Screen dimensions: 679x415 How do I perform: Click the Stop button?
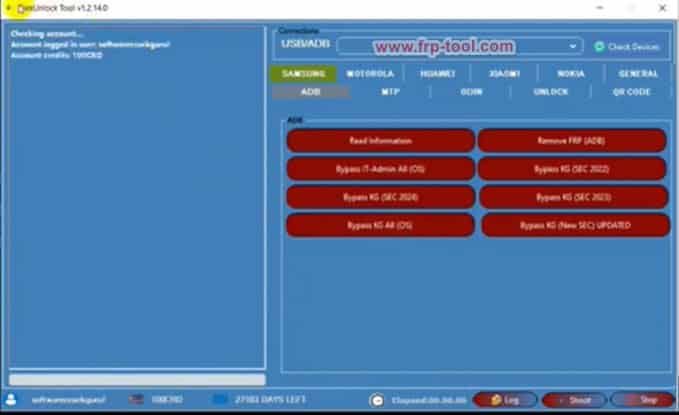point(643,400)
